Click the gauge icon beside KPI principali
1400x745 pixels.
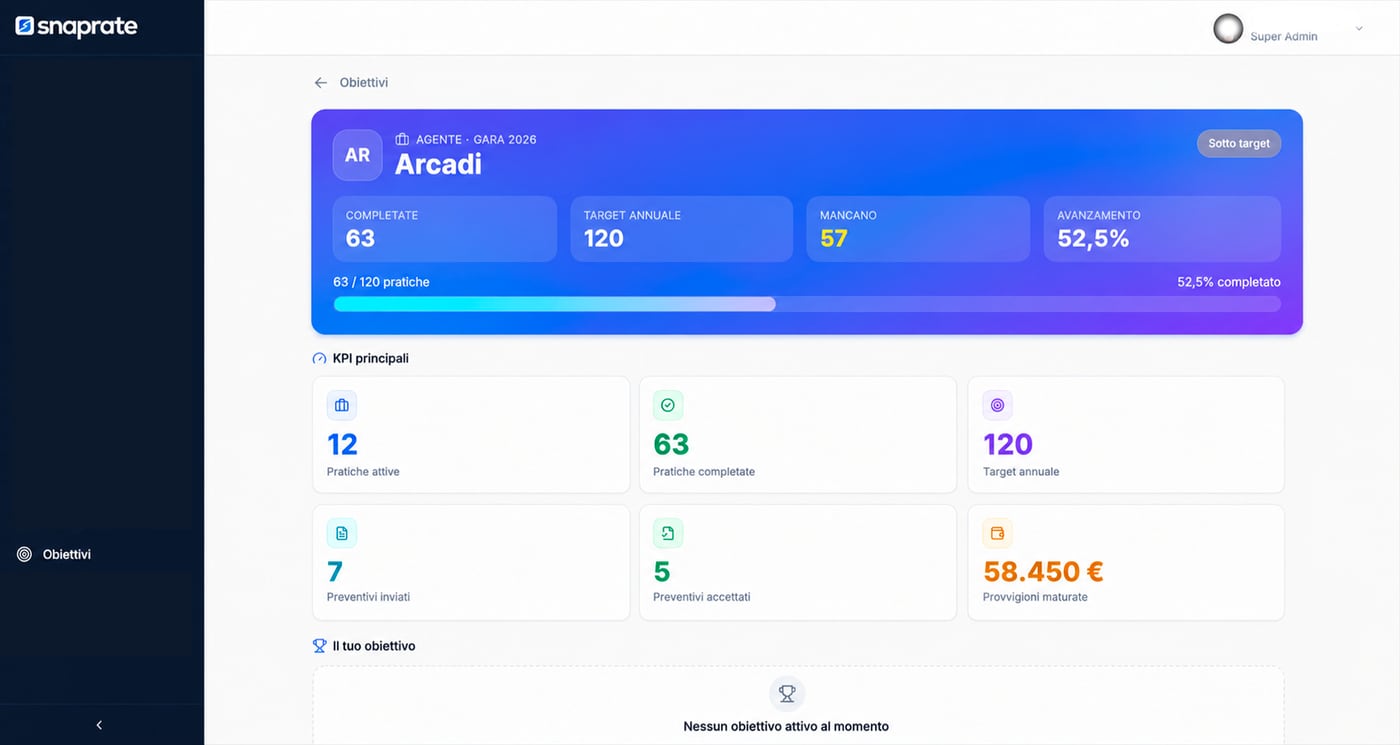click(x=320, y=358)
